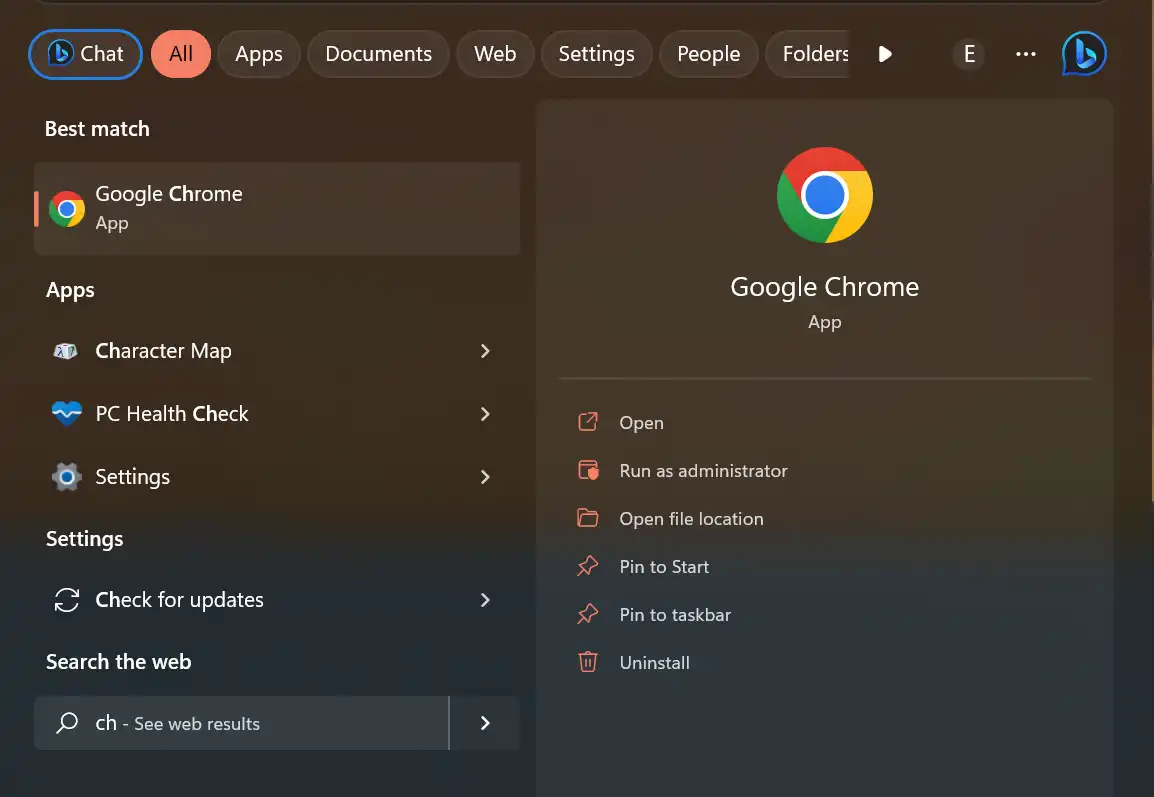Click the Run as administrator shield icon
The image size is (1154, 797).
pyautogui.click(x=588, y=470)
